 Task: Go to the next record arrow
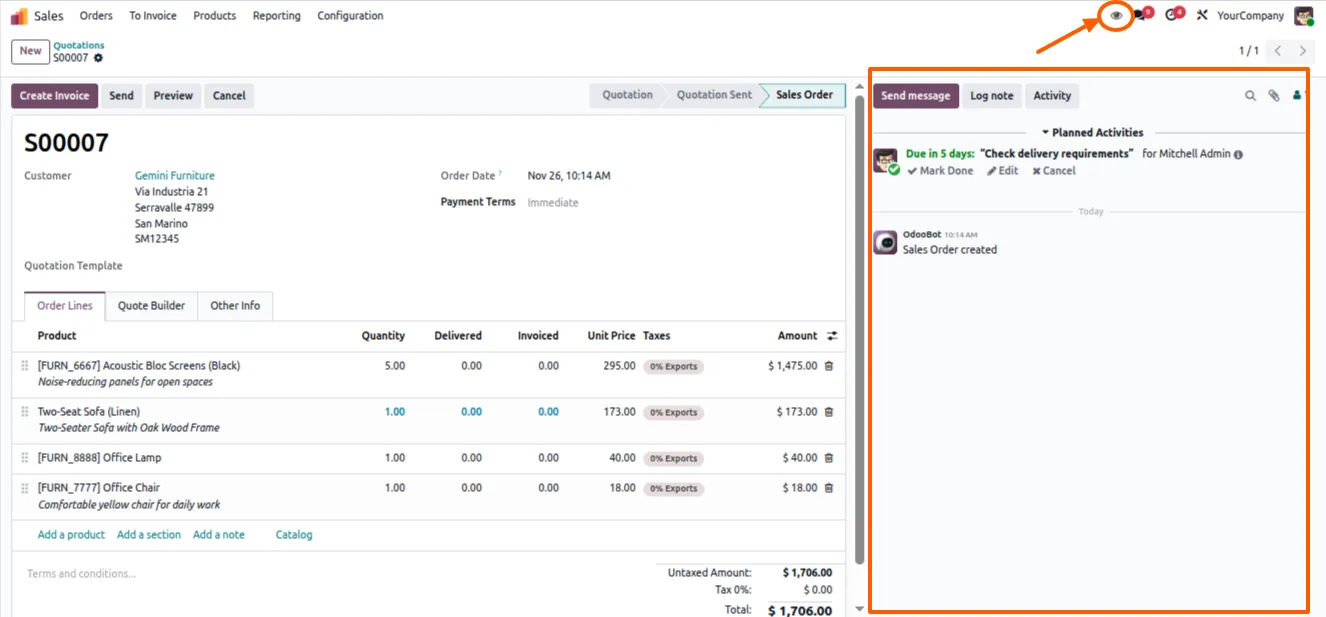coord(1302,51)
